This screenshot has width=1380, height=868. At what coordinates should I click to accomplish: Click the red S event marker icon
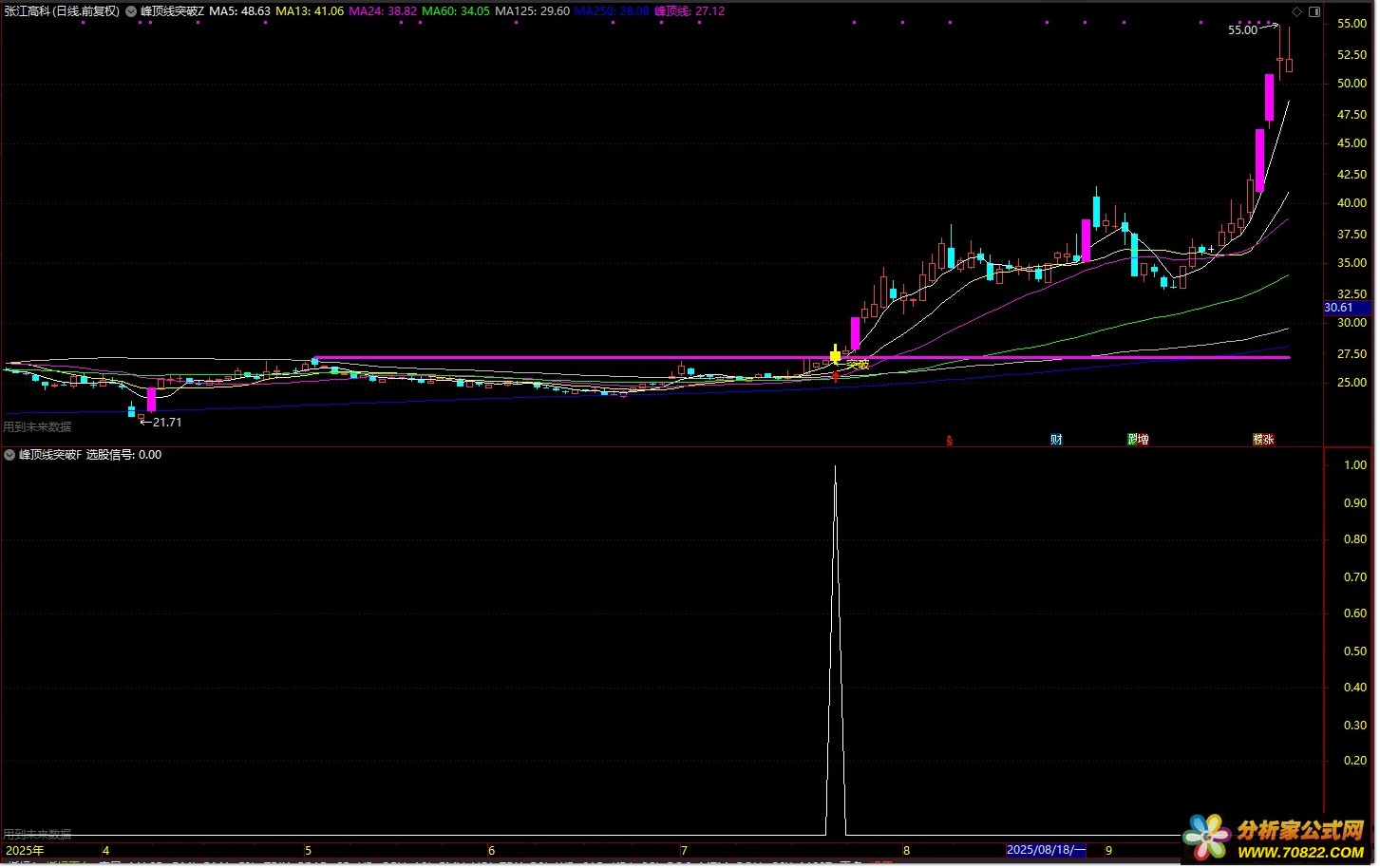pyautogui.click(x=949, y=440)
